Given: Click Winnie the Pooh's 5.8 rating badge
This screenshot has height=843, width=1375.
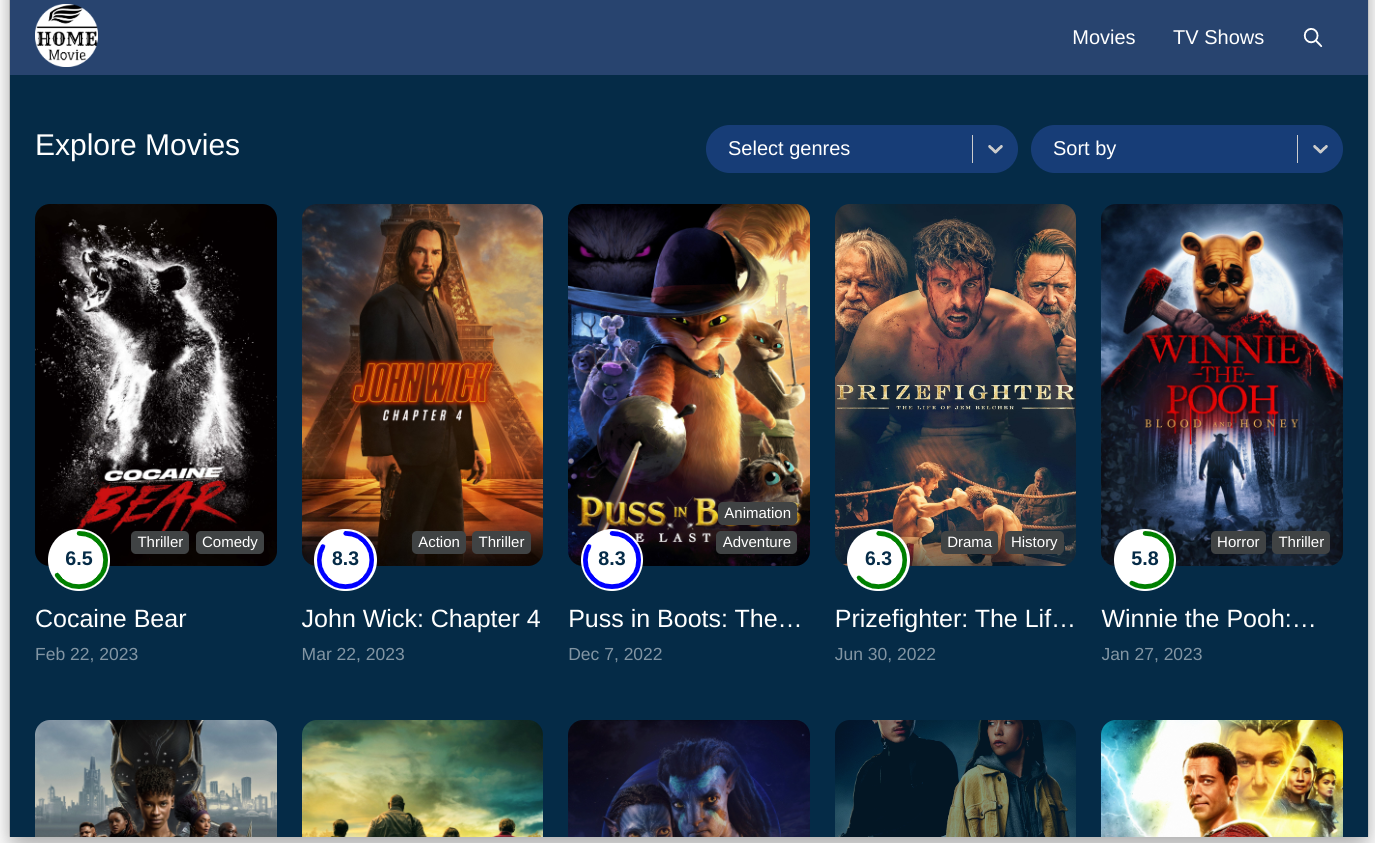Looking at the screenshot, I should (1144, 559).
